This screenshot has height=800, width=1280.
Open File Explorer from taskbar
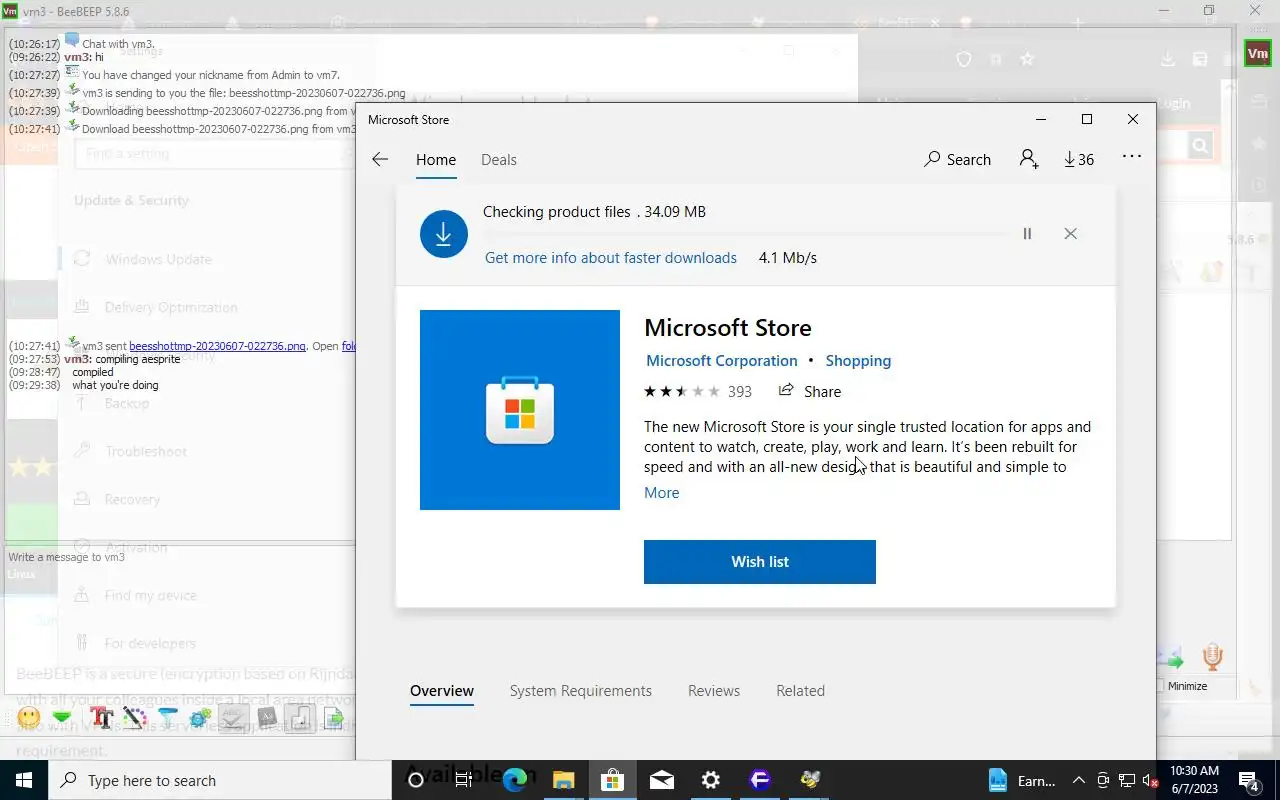563,780
